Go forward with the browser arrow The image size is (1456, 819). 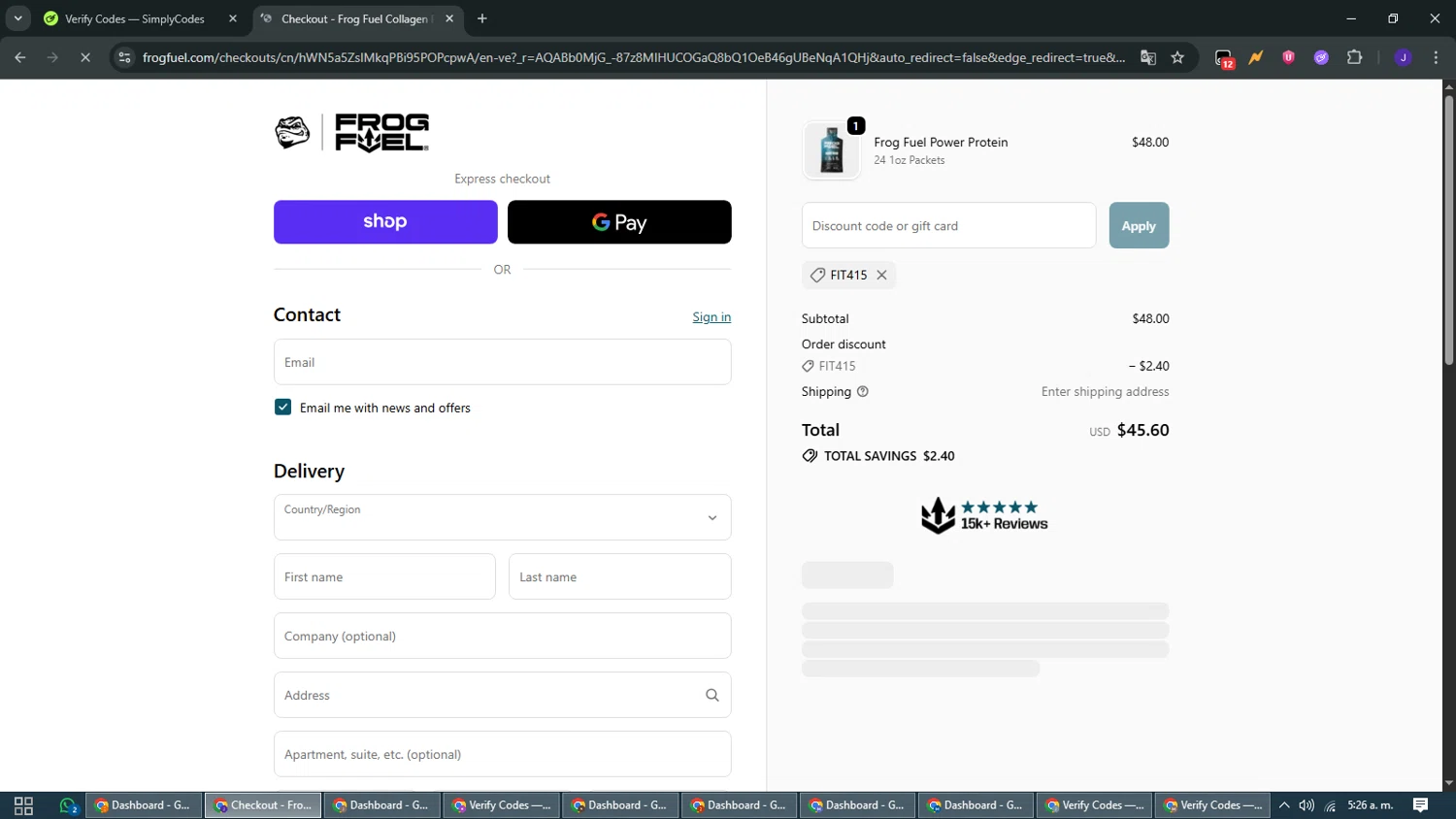tap(52, 57)
